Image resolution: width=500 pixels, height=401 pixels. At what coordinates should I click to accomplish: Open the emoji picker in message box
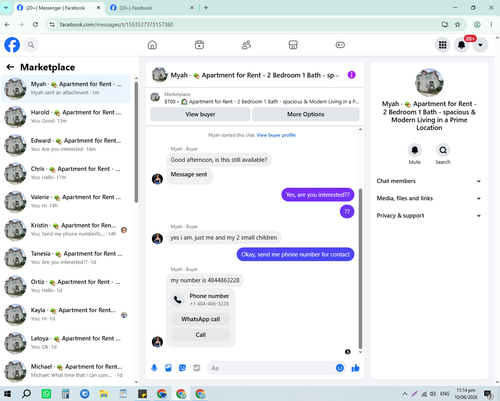pos(340,368)
